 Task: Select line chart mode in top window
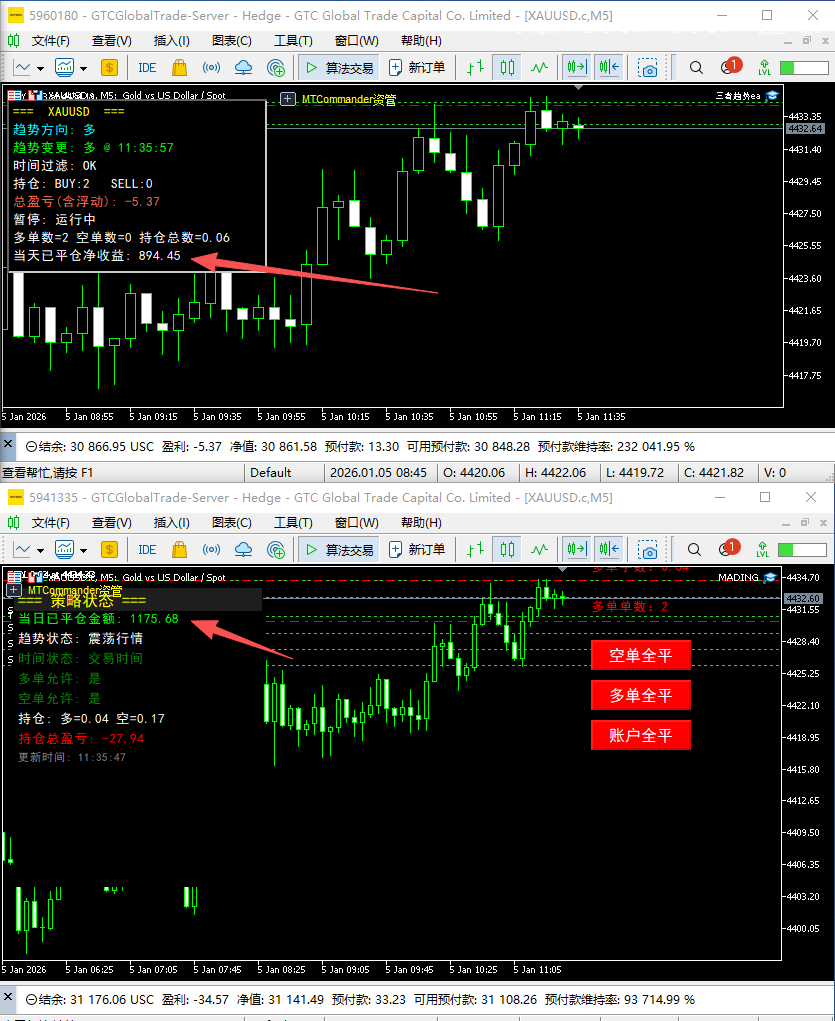539,68
